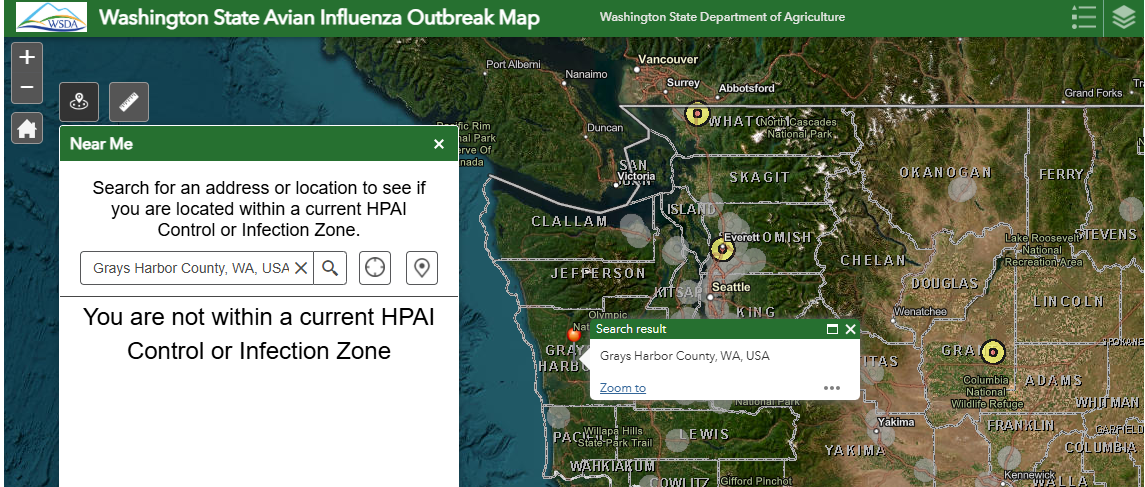Close the Near Me panel
The height and width of the screenshot is (487, 1145).
(439, 144)
